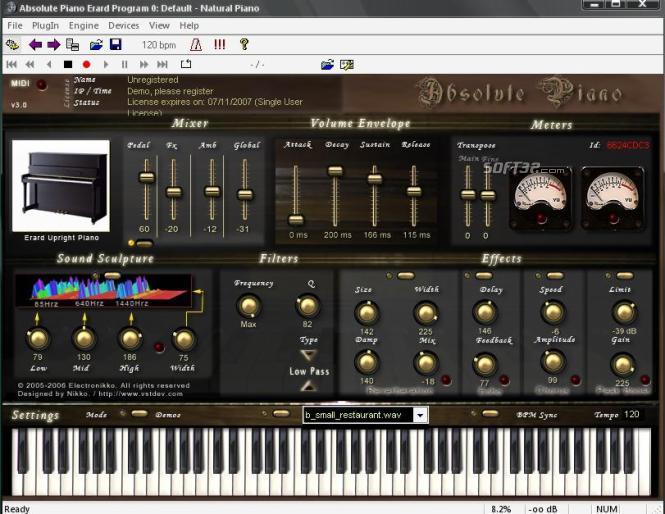The width and height of the screenshot is (665, 514).
Task: Click the Amb mixer slider handle
Action: pos(212,191)
